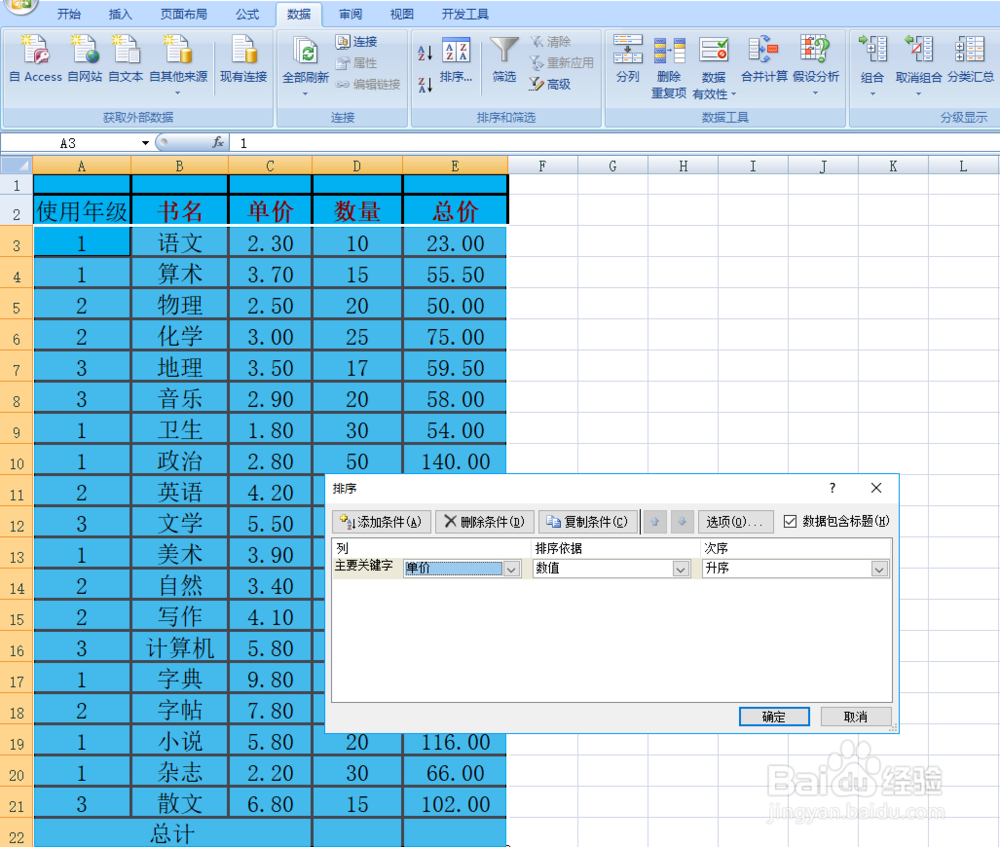Select column C header

click(270, 166)
